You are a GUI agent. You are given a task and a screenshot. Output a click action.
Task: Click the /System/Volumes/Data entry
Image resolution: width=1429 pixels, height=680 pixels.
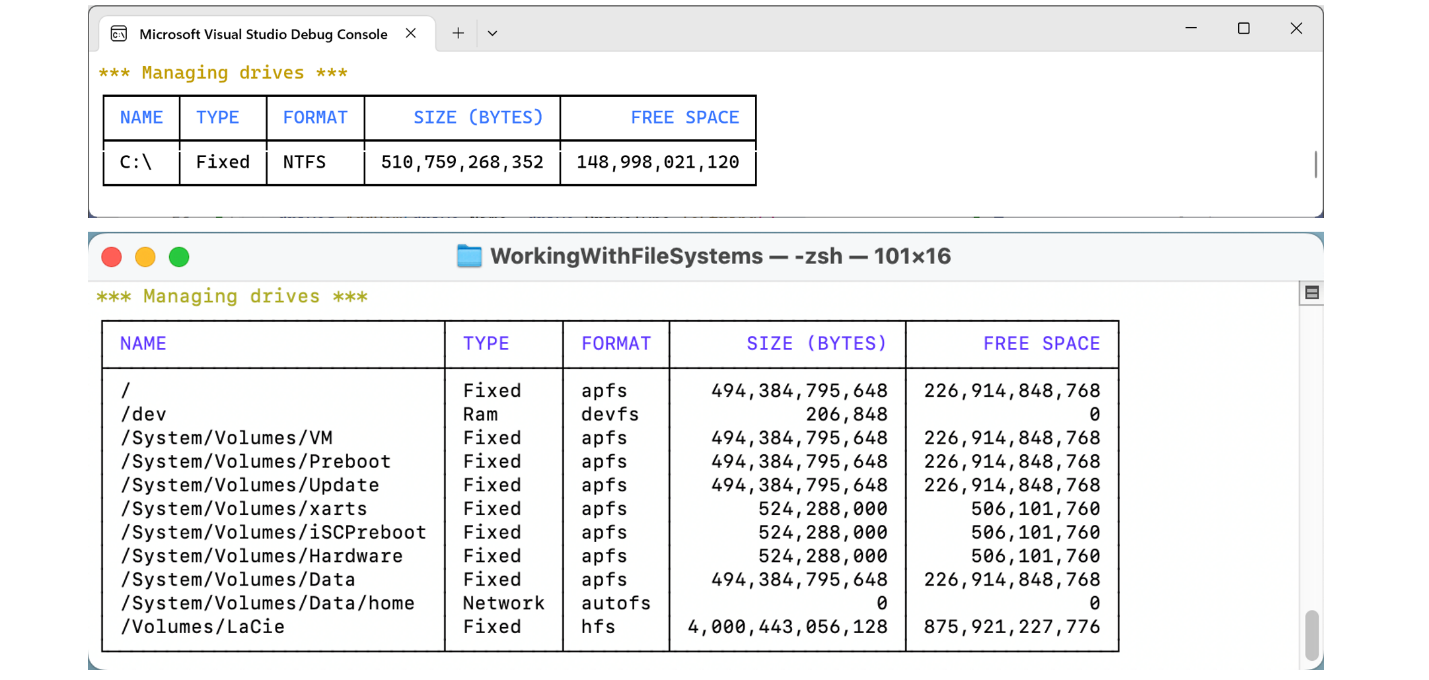pos(238,580)
